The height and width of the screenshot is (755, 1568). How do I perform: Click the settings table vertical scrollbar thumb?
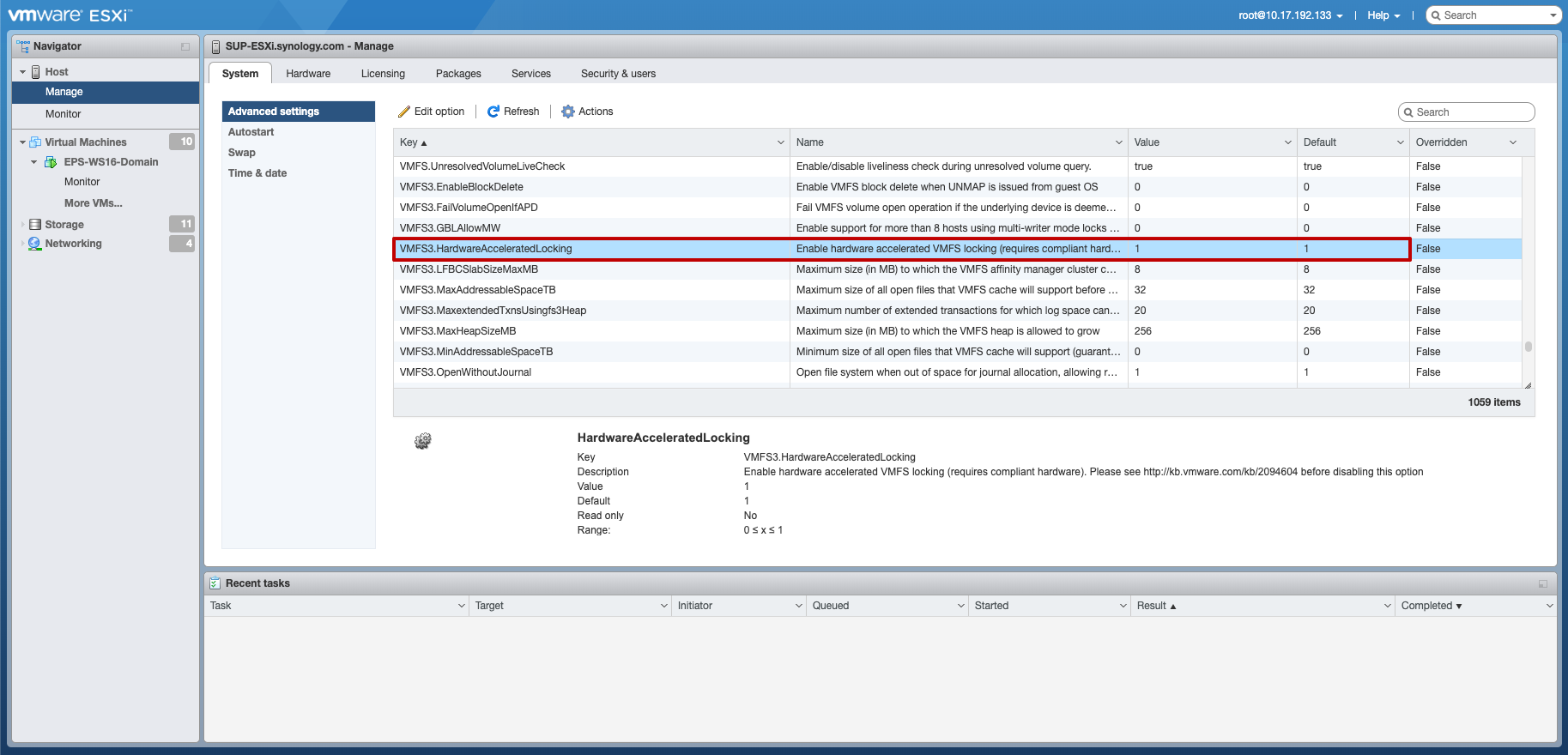pos(1529,347)
